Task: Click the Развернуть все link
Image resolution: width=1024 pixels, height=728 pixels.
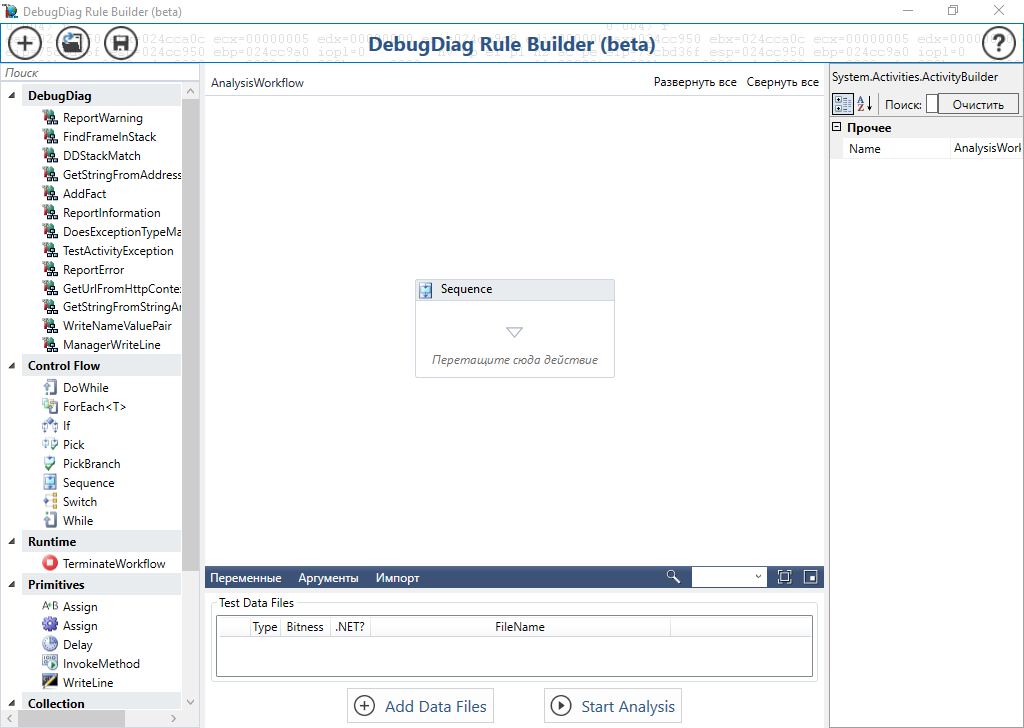Action: click(695, 83)
